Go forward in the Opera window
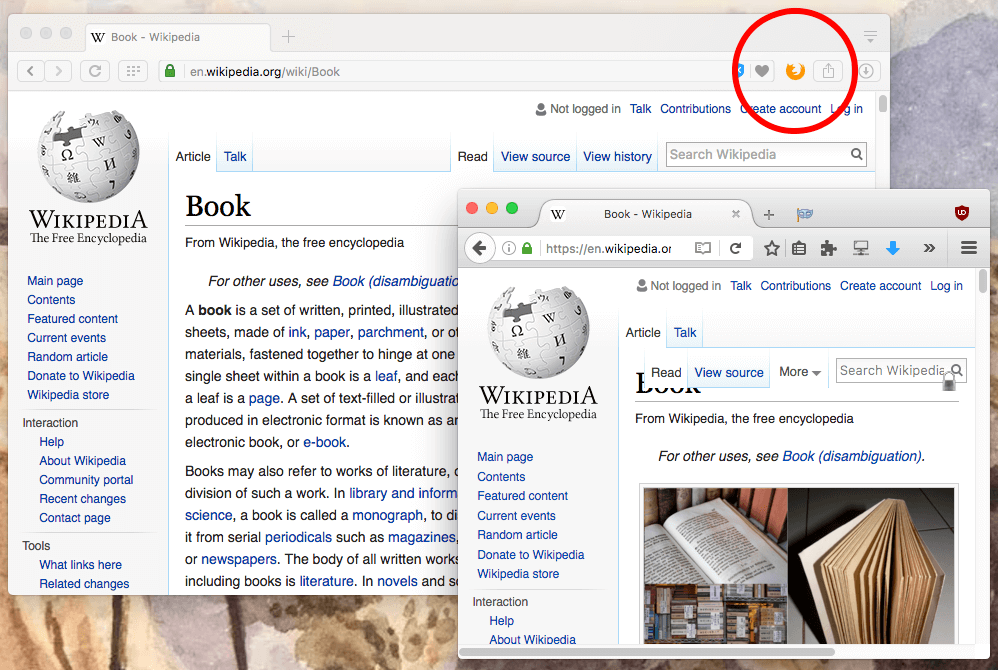The width and height of the screenshot is (998, 670). click(59, 71)
